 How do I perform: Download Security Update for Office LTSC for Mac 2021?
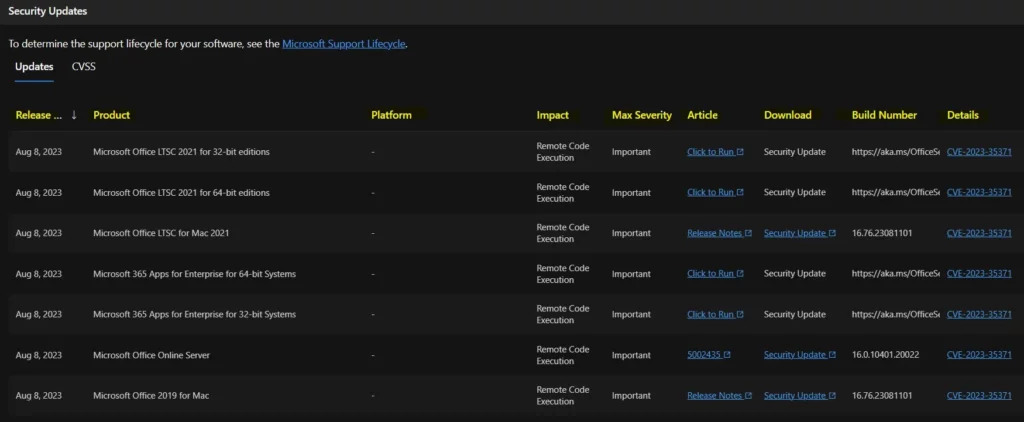tap(795, 233)
